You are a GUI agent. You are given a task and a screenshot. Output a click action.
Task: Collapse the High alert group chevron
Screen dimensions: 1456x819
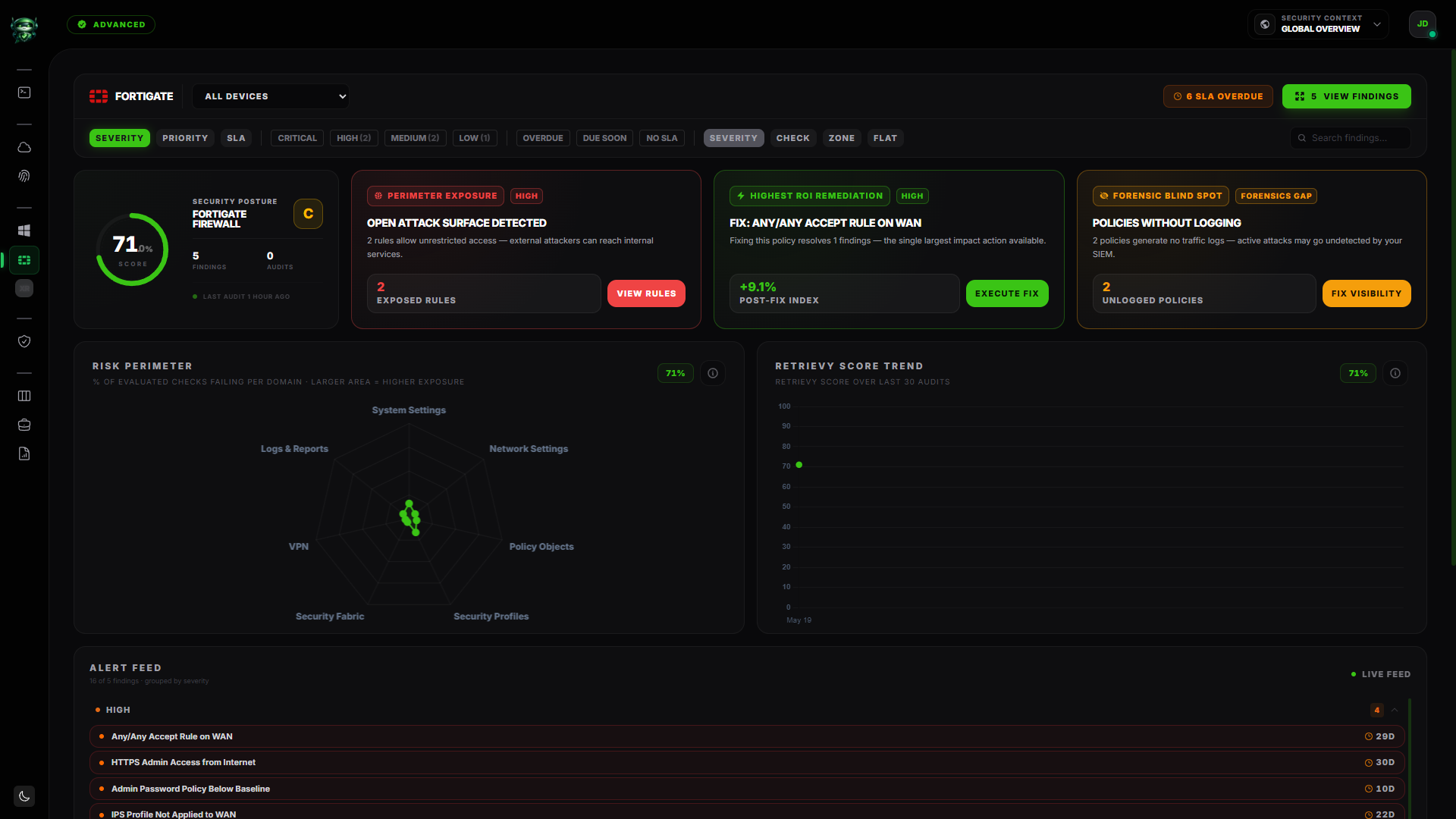[x=1395, y=710]
